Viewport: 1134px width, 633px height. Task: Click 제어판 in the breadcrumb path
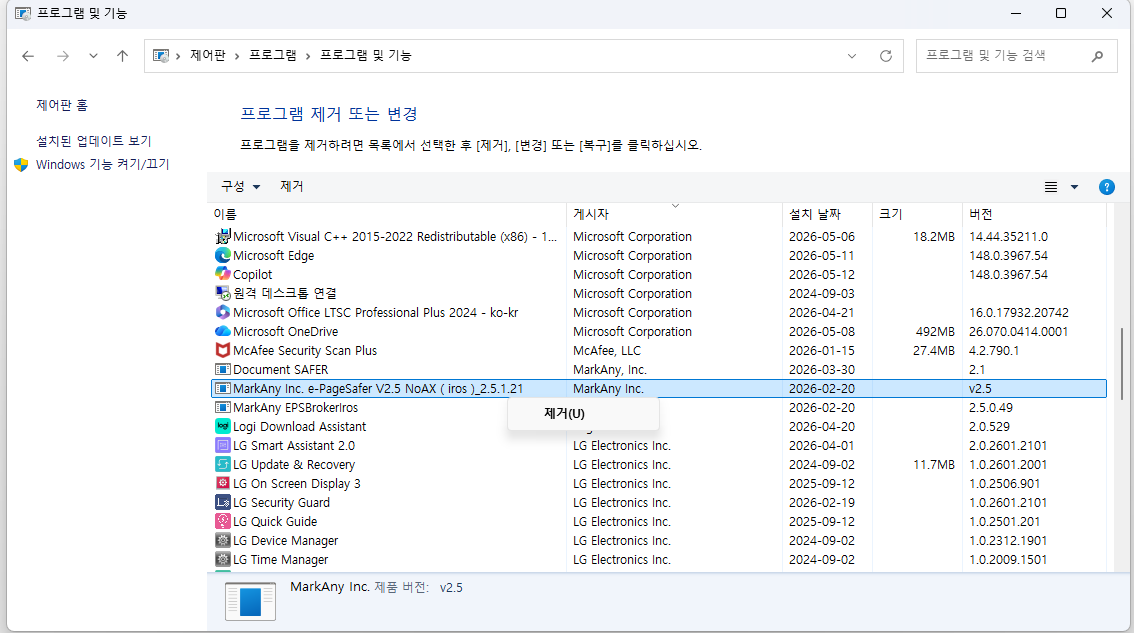(208, 56)
